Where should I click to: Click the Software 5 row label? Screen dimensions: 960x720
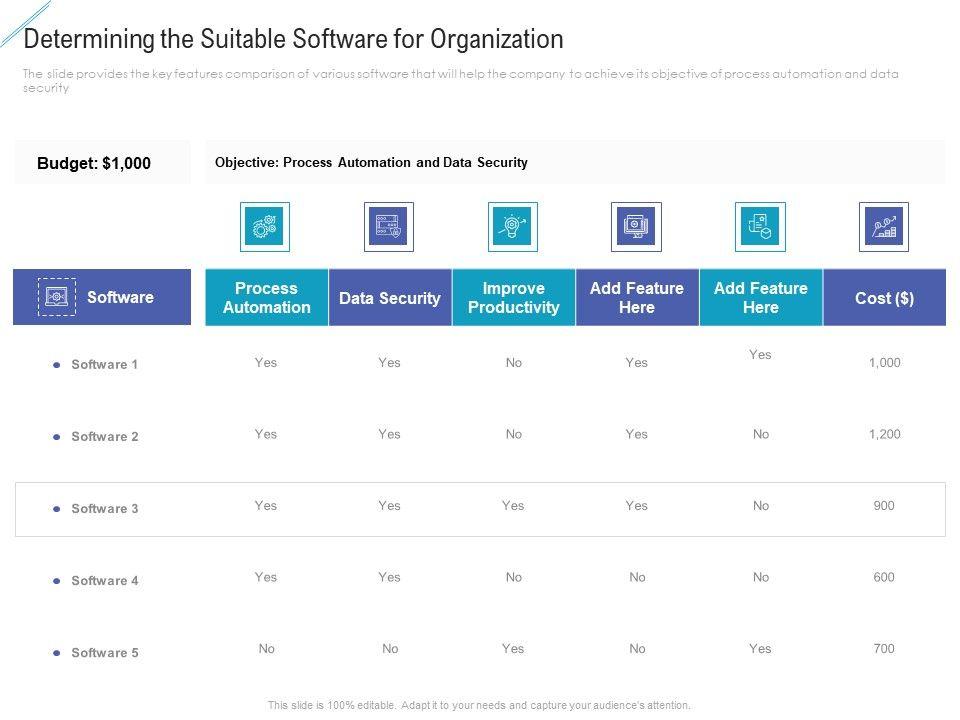[x=105, y=653]
